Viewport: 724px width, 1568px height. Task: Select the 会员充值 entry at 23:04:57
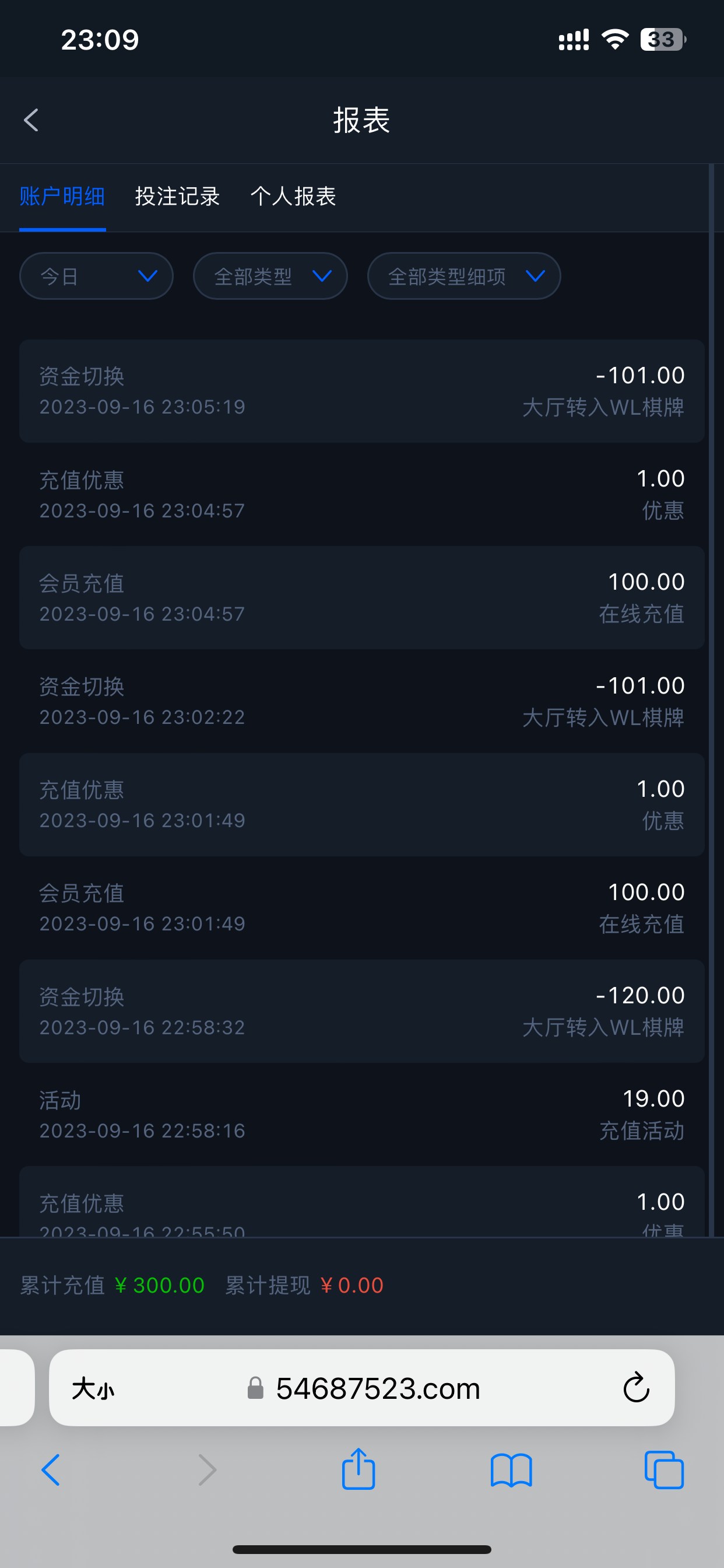(361, 598)
